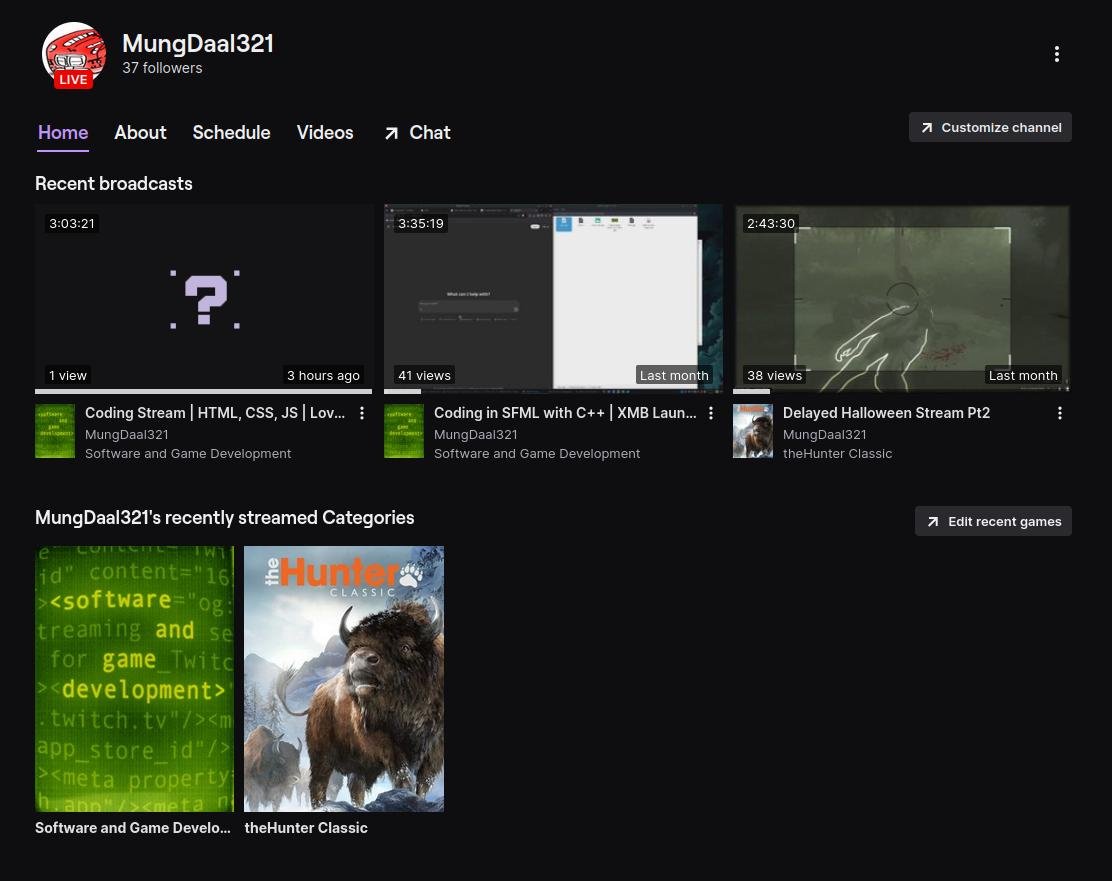Open more options for Coding Stream HTML video
Screen dimensions: 1112x881
click(x=362, y=413)
